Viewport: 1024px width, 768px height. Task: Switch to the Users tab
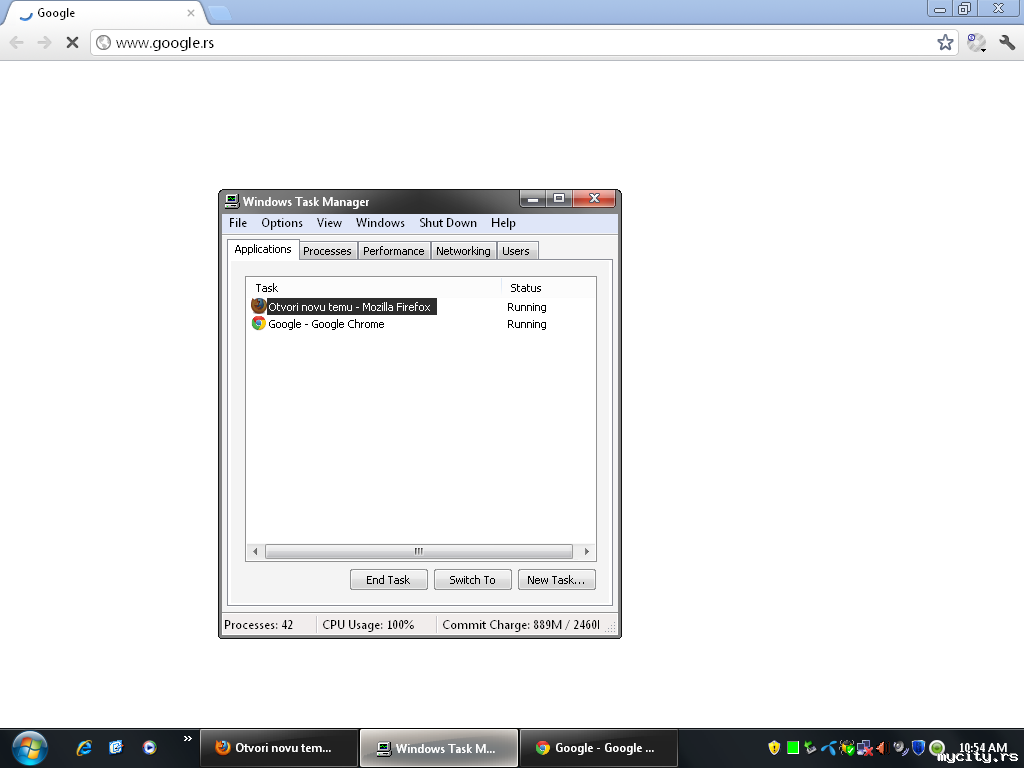516,251
